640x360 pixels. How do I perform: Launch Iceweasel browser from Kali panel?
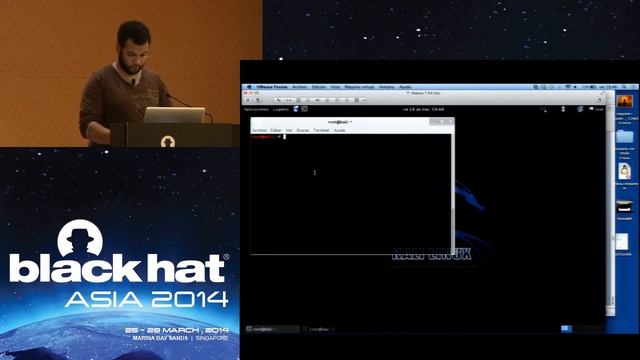point(296,109)
